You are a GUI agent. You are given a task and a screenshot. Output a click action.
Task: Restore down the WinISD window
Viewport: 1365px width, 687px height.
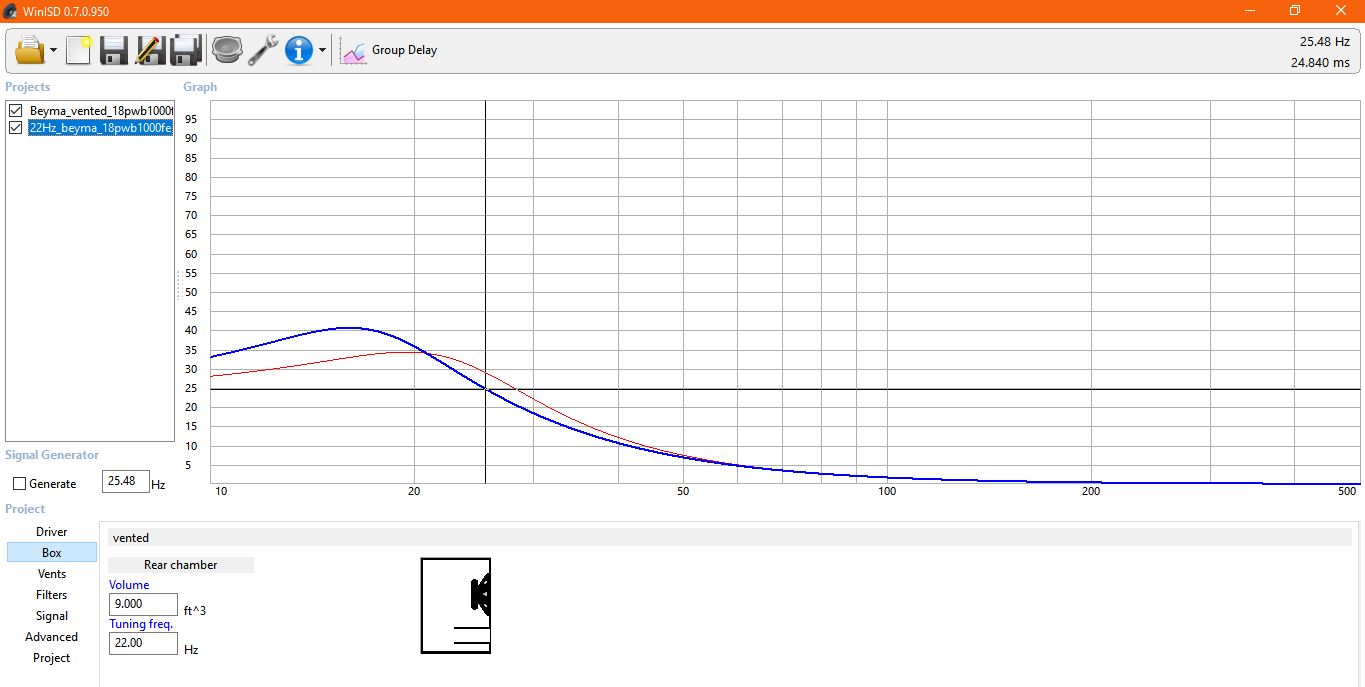[1295, 11]
